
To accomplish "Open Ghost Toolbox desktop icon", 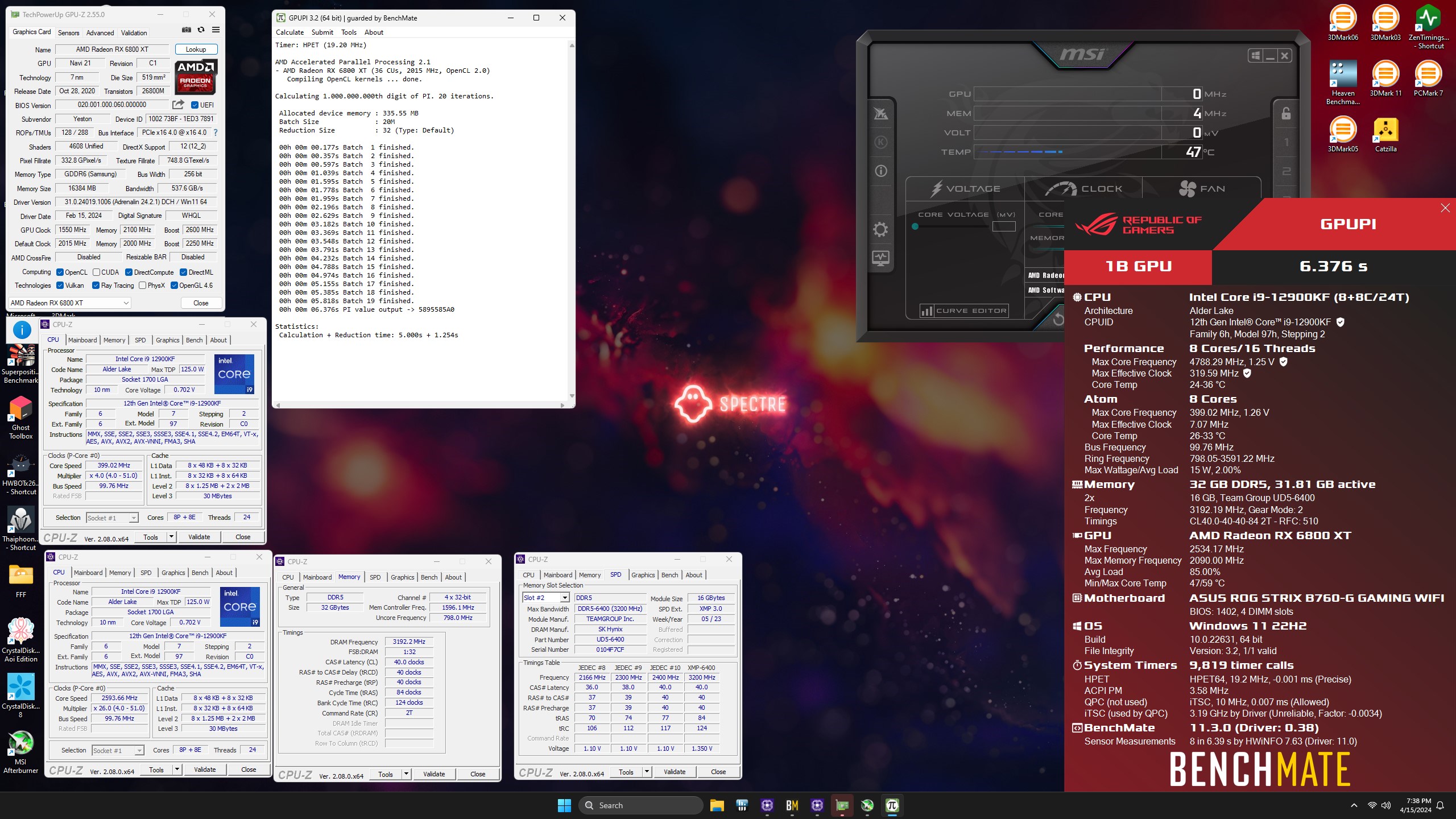I will [x=21, y=418].
